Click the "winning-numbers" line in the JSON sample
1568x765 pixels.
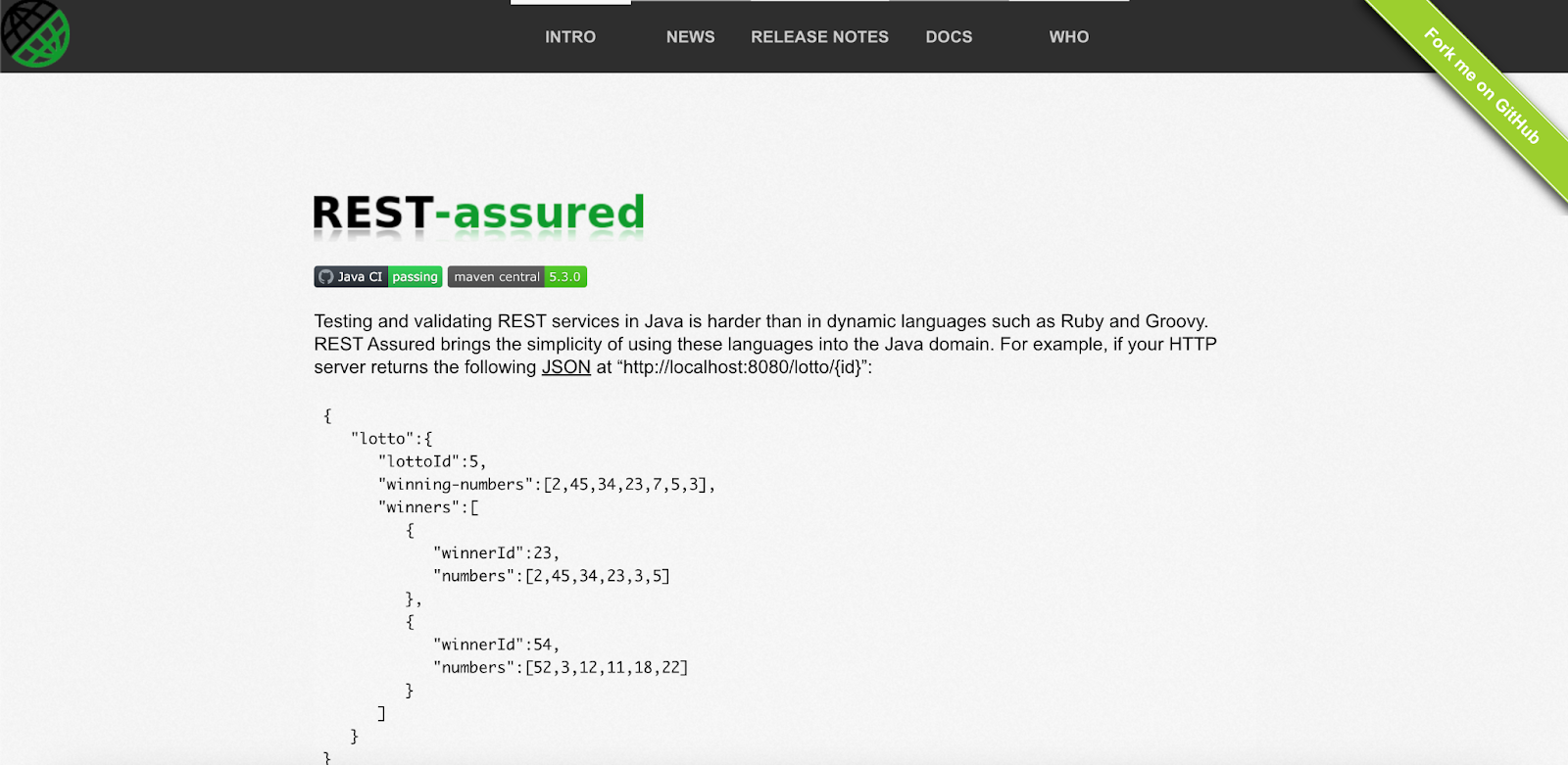point(547,485)
